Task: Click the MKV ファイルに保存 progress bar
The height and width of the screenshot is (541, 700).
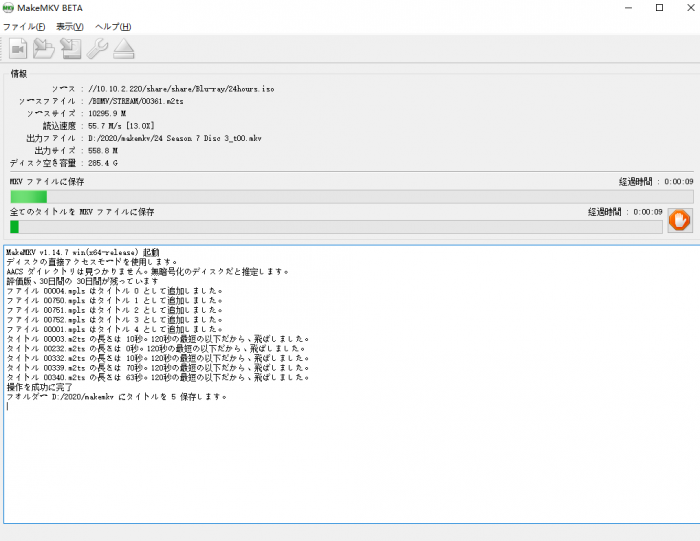Action: coord(352,197)
